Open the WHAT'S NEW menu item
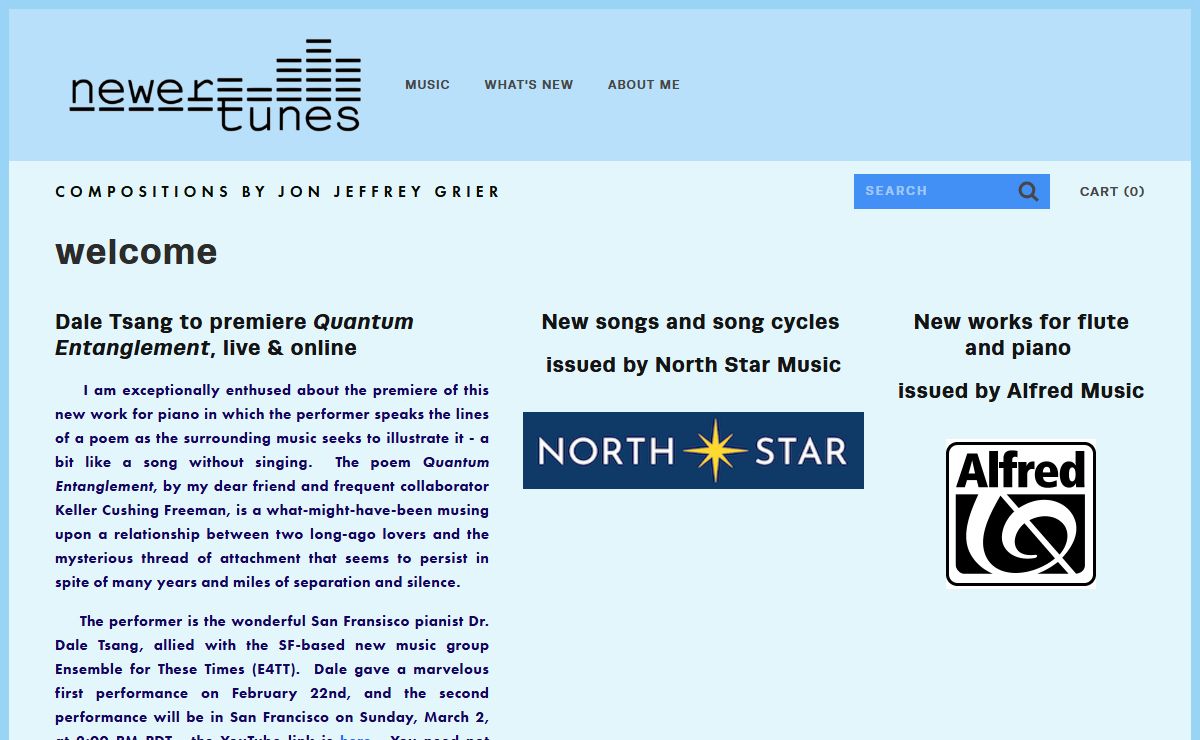This screenshot has height=740, width=1200. [x=529, y=85]
